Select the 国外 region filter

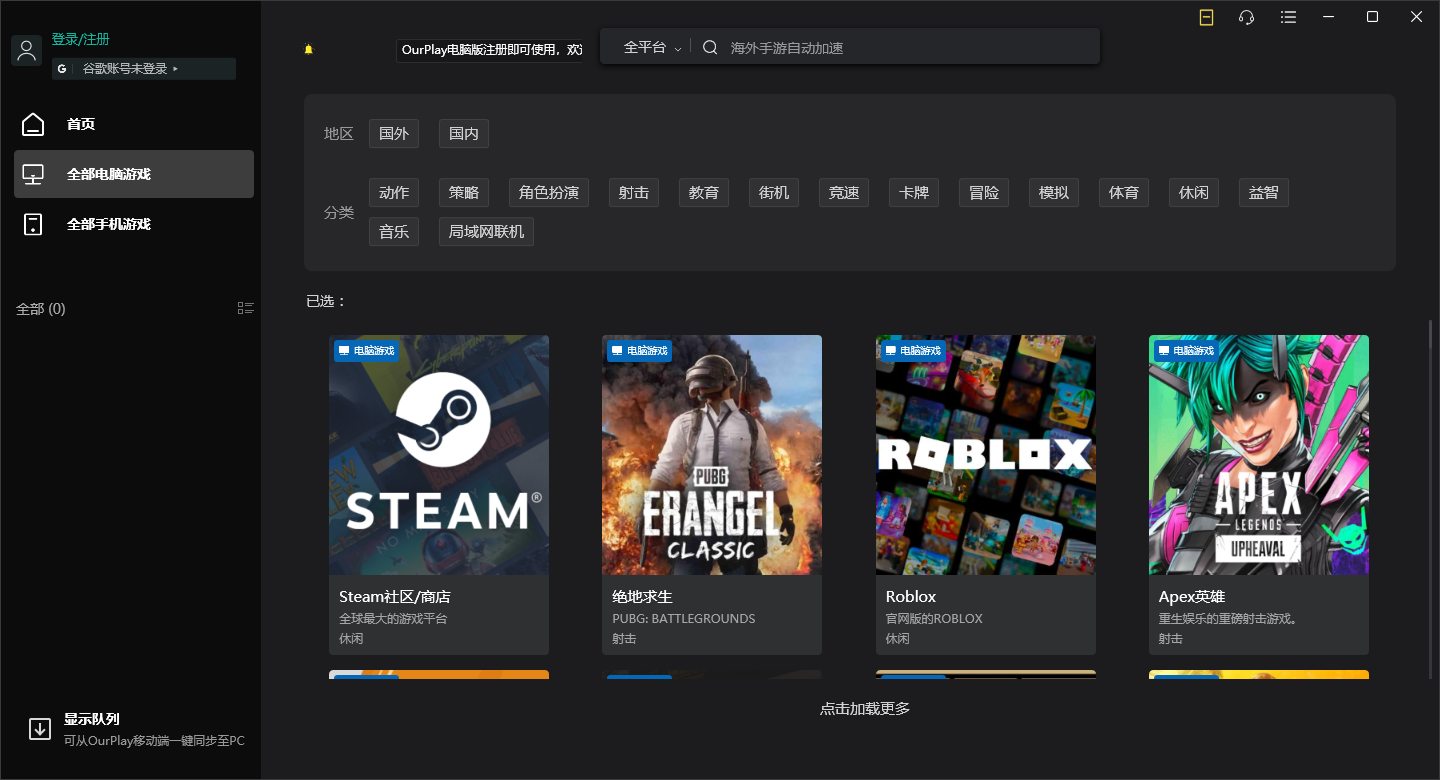tap(393, 133)
